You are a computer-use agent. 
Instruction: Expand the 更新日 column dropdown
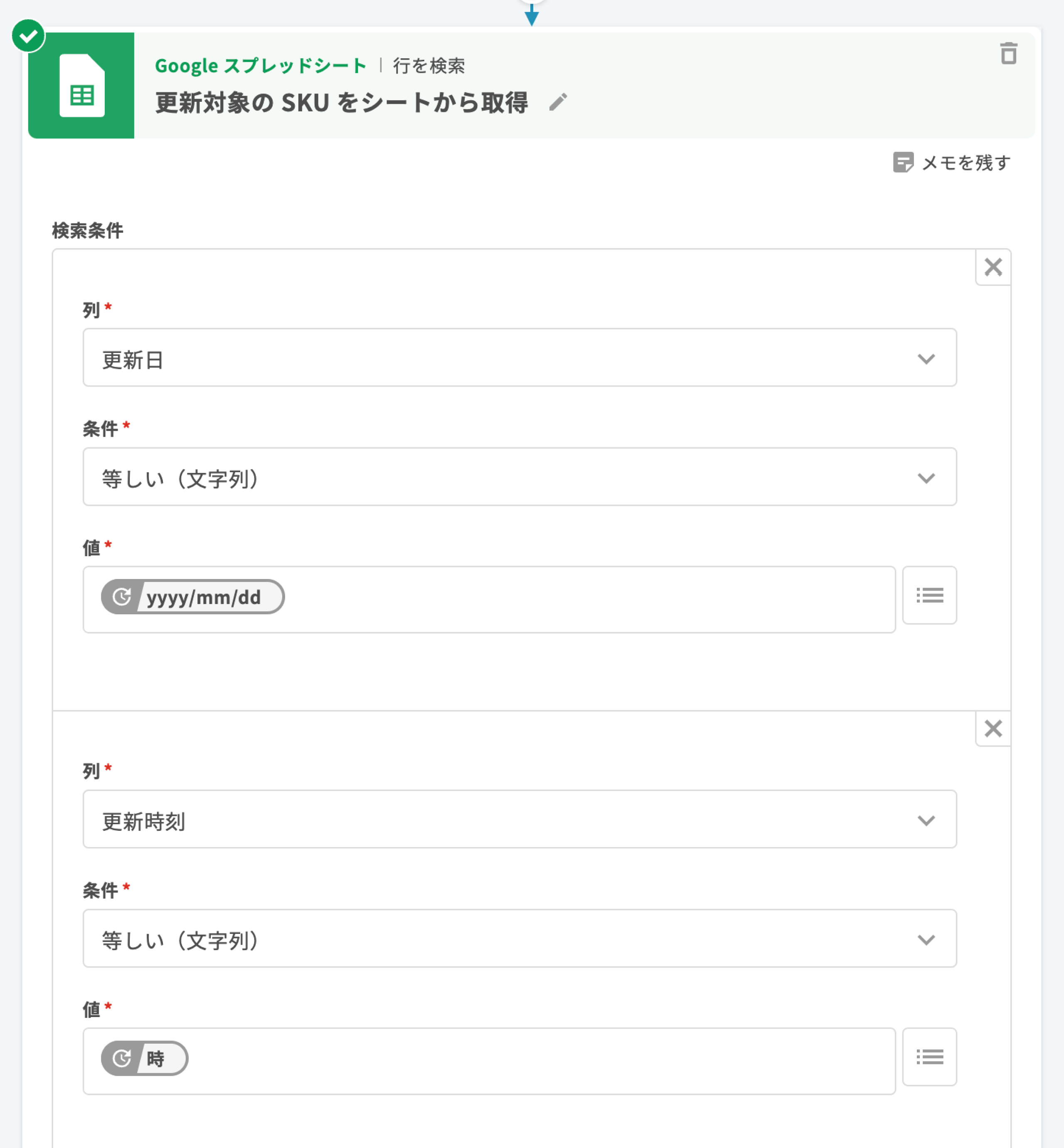520,357
